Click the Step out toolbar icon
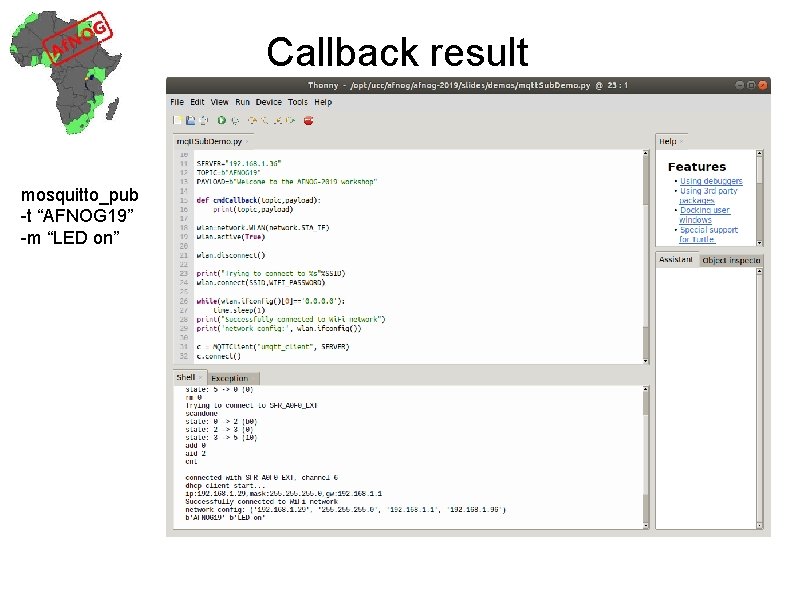The height and width of the screenshot is (595, 794). pyautogui.click(x=277, y=121)
